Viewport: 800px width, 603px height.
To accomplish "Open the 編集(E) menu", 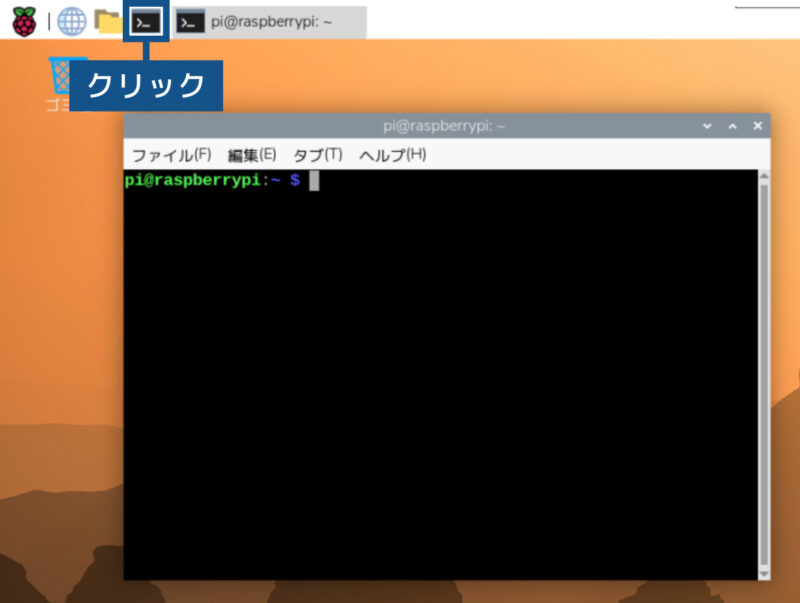I will (251, 155).
